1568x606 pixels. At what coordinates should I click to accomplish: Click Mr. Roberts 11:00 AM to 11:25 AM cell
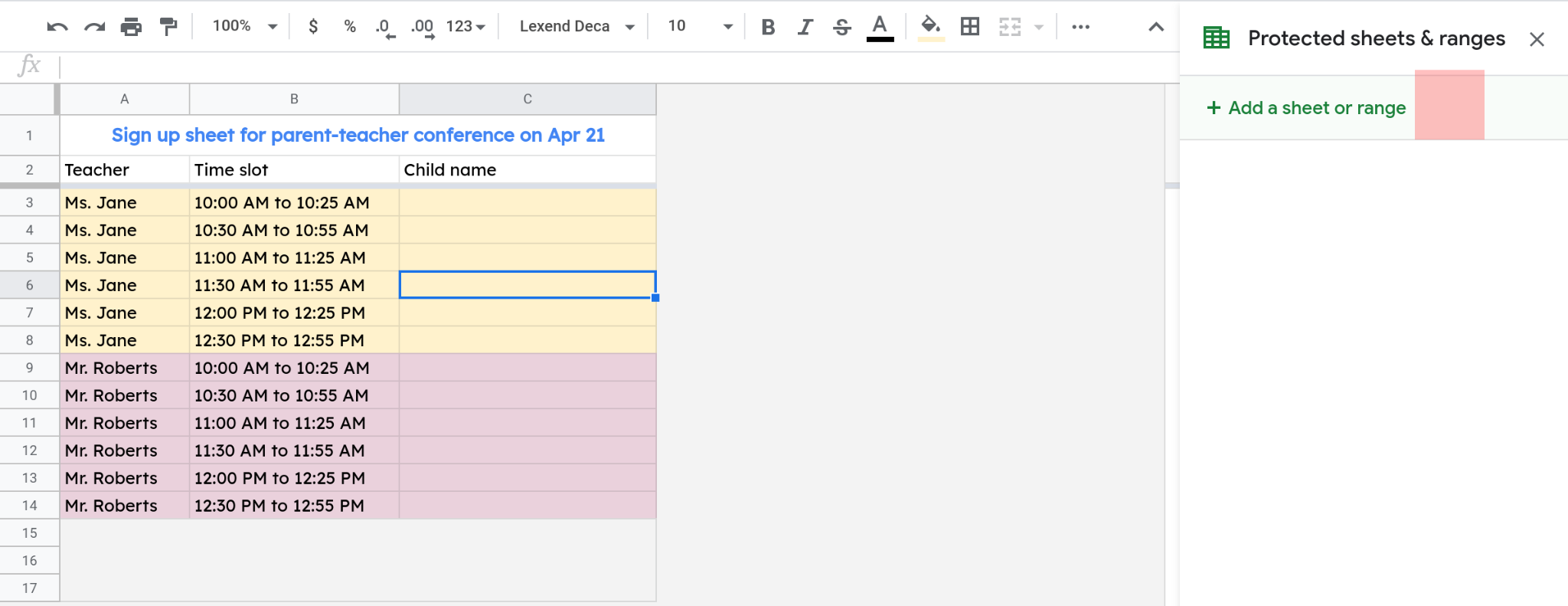click(x=294, y=424)
